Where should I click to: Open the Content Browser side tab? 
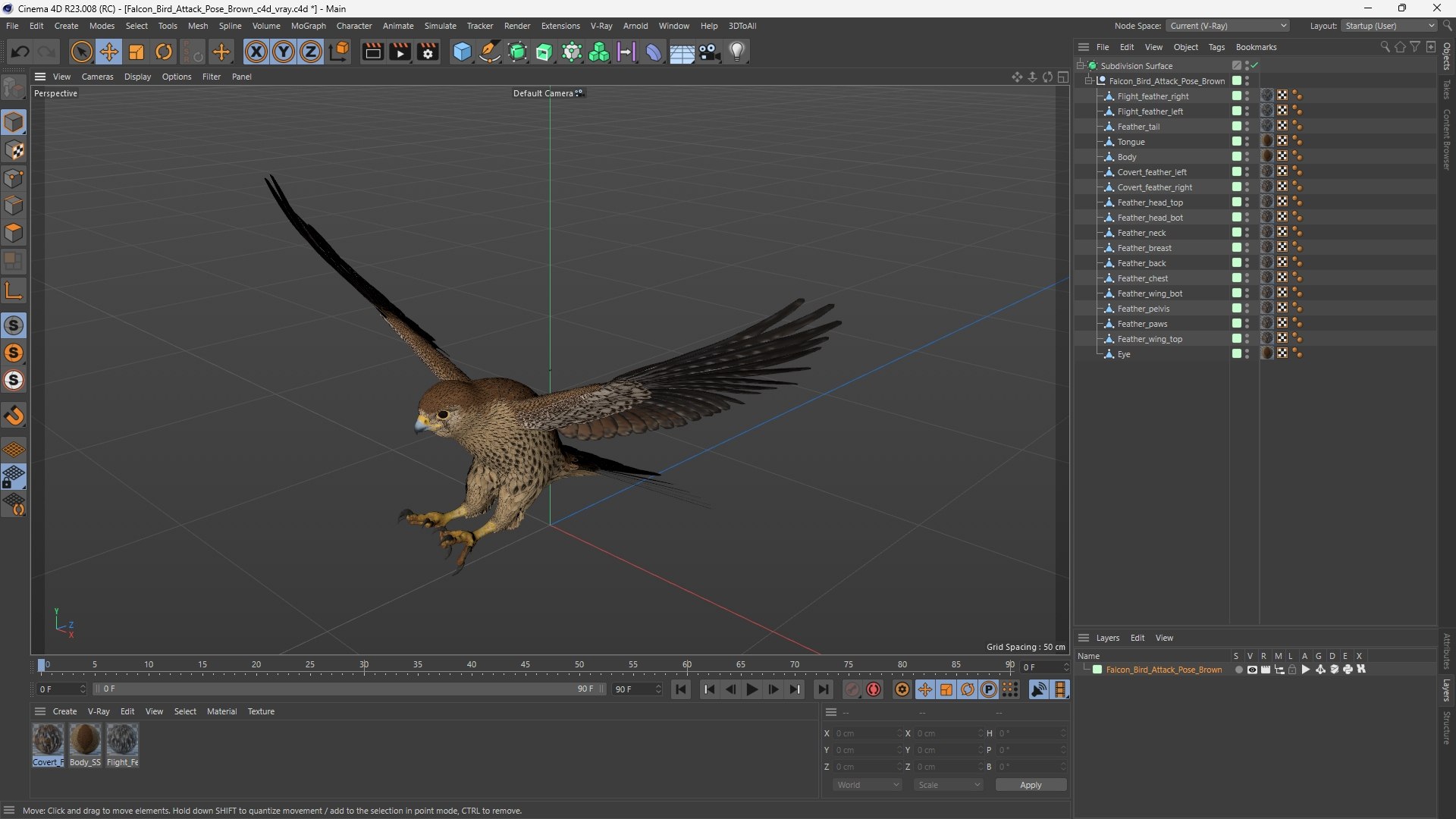[1447, 140]
